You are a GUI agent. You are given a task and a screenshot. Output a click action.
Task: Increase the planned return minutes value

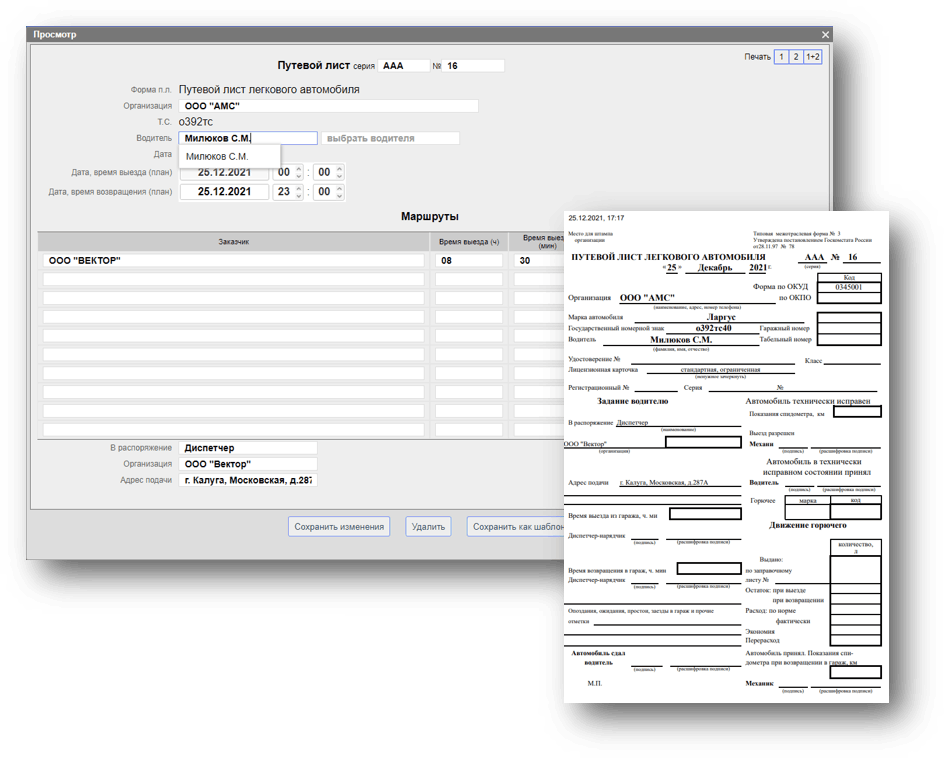[339, 188]
